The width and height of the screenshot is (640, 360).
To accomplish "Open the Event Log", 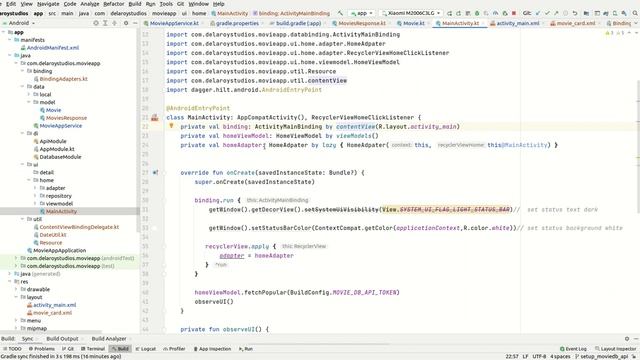I will pos(573,349).
